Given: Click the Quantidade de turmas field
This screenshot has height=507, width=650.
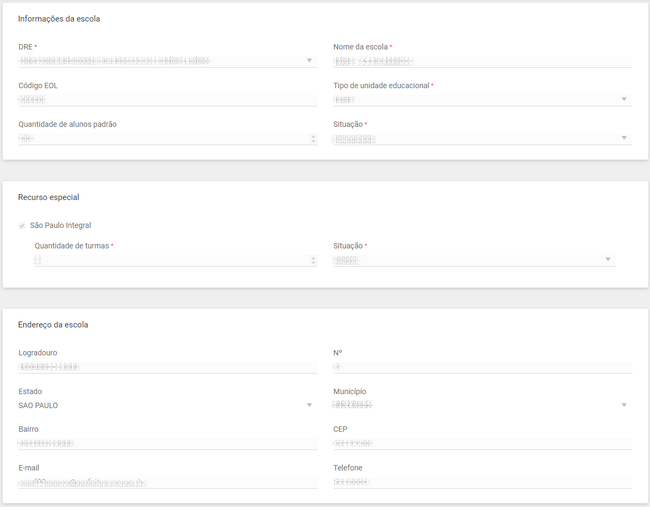Looking at the screenshot, I should [176, 260].
